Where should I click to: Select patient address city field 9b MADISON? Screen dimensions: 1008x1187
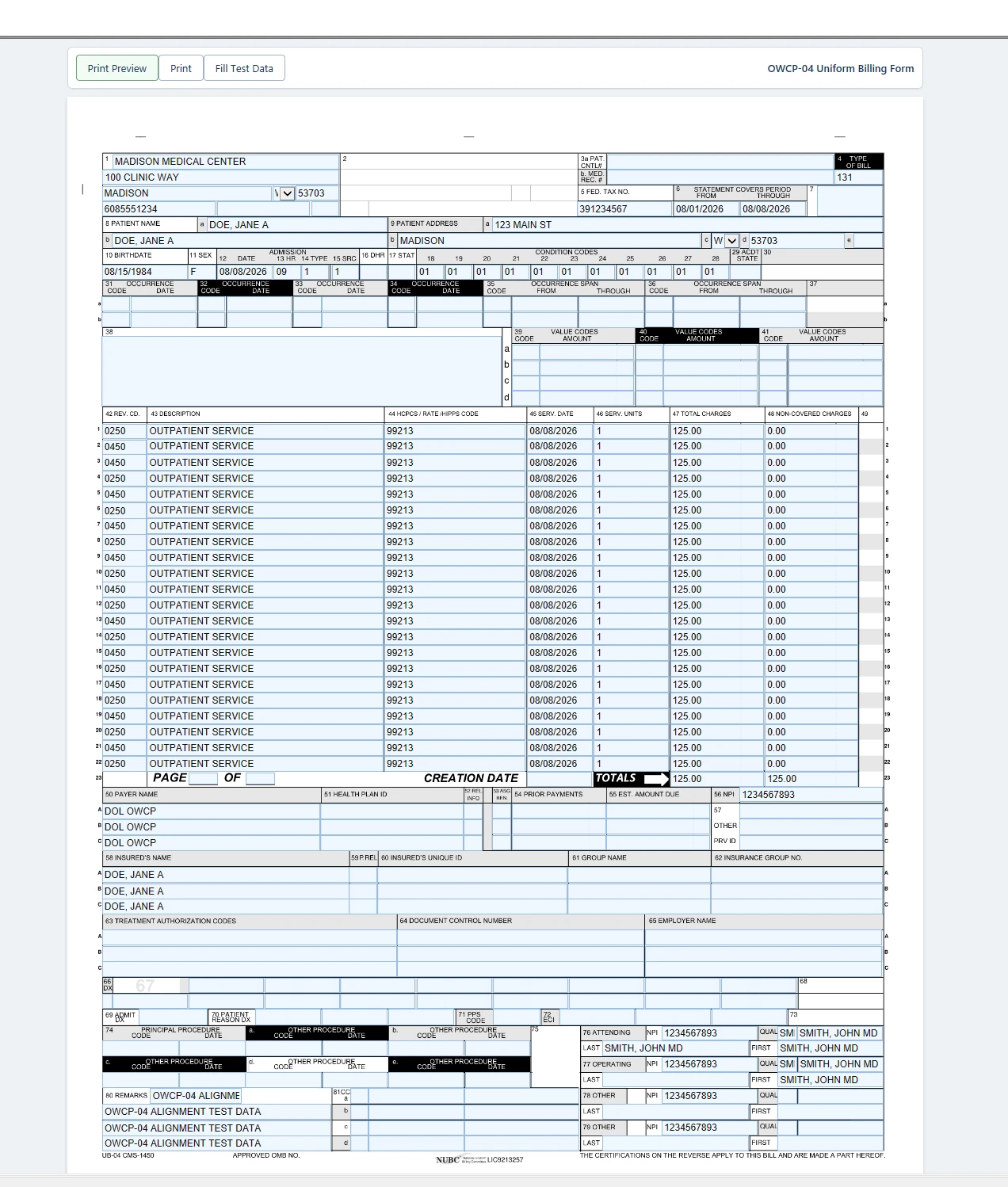click(x=549, y=241)
